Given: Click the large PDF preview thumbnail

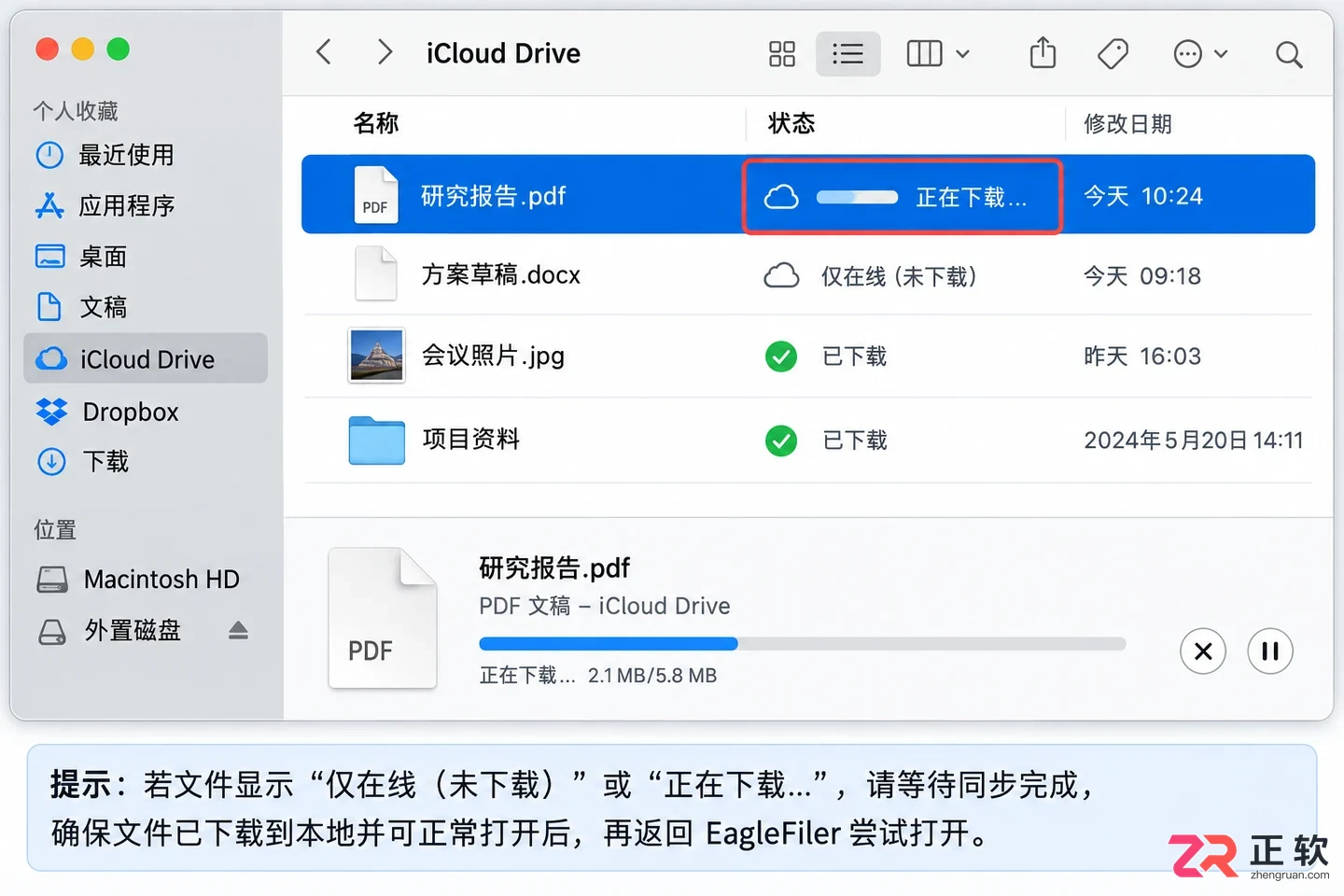Looking at the screenshot, I should [x=383, y=618].
